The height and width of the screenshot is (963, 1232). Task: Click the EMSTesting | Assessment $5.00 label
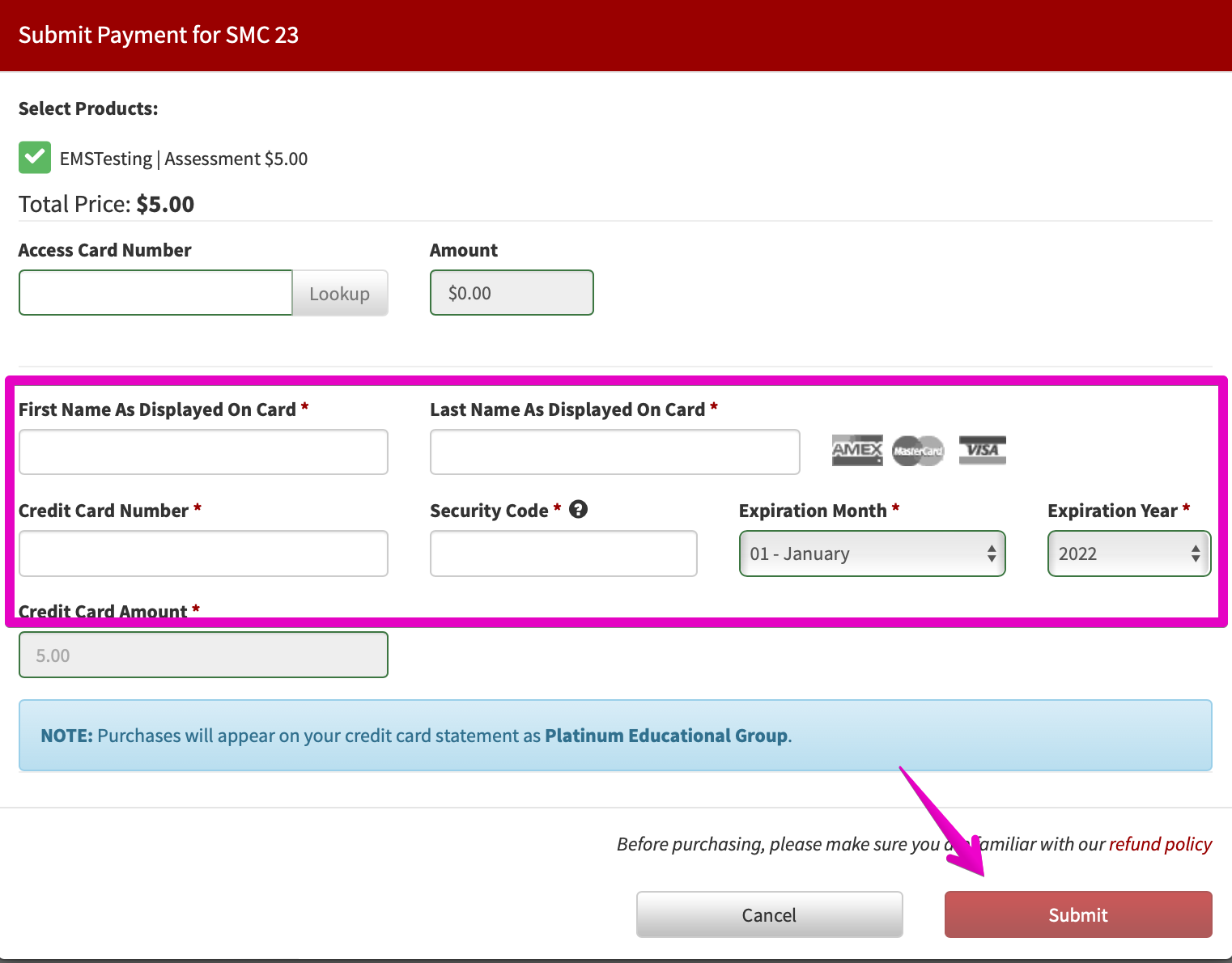pyautogui.click(x=184, y=159)
